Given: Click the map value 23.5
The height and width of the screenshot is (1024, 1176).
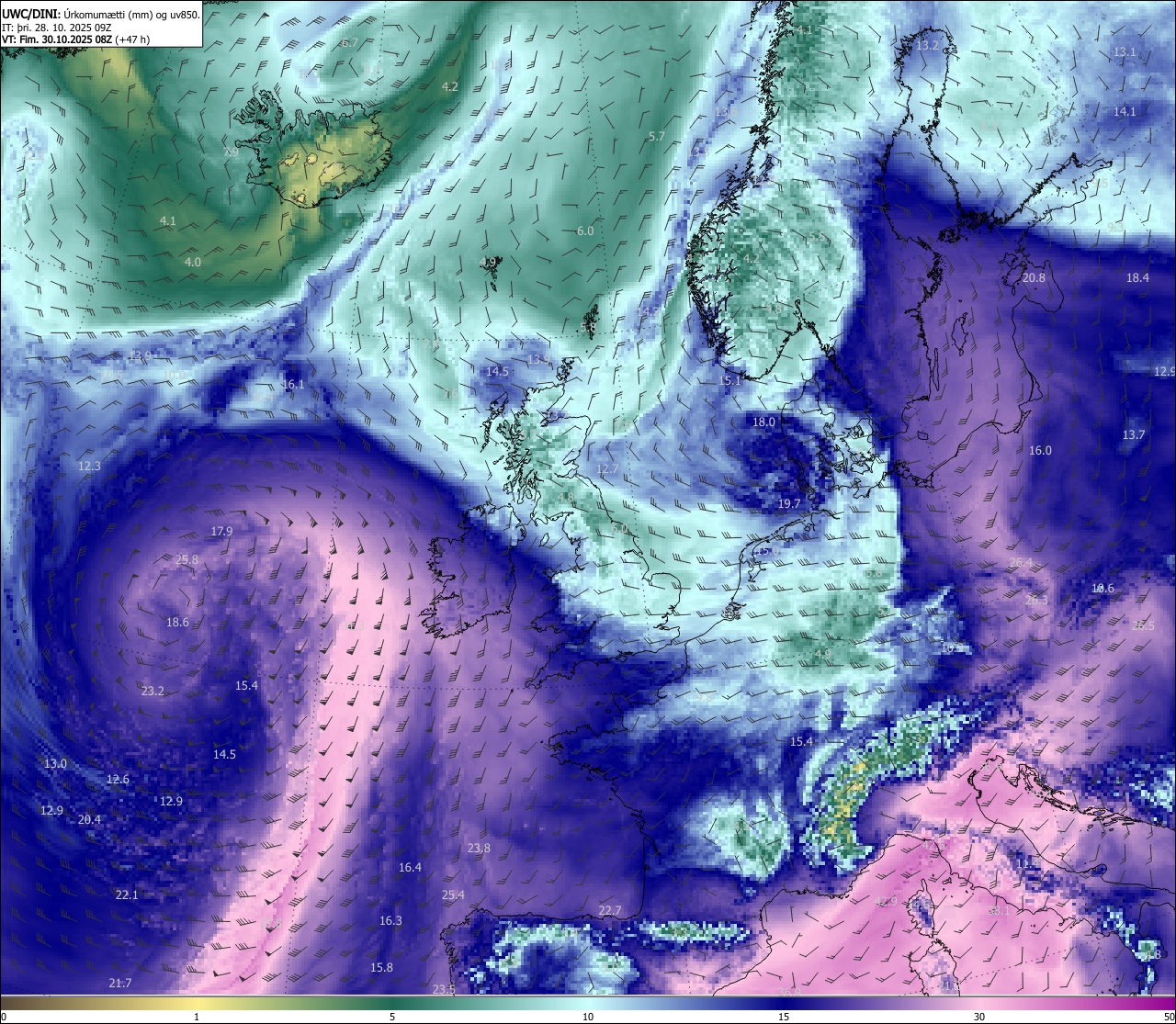Looking at the screenshot, I should tap(444, 989).
